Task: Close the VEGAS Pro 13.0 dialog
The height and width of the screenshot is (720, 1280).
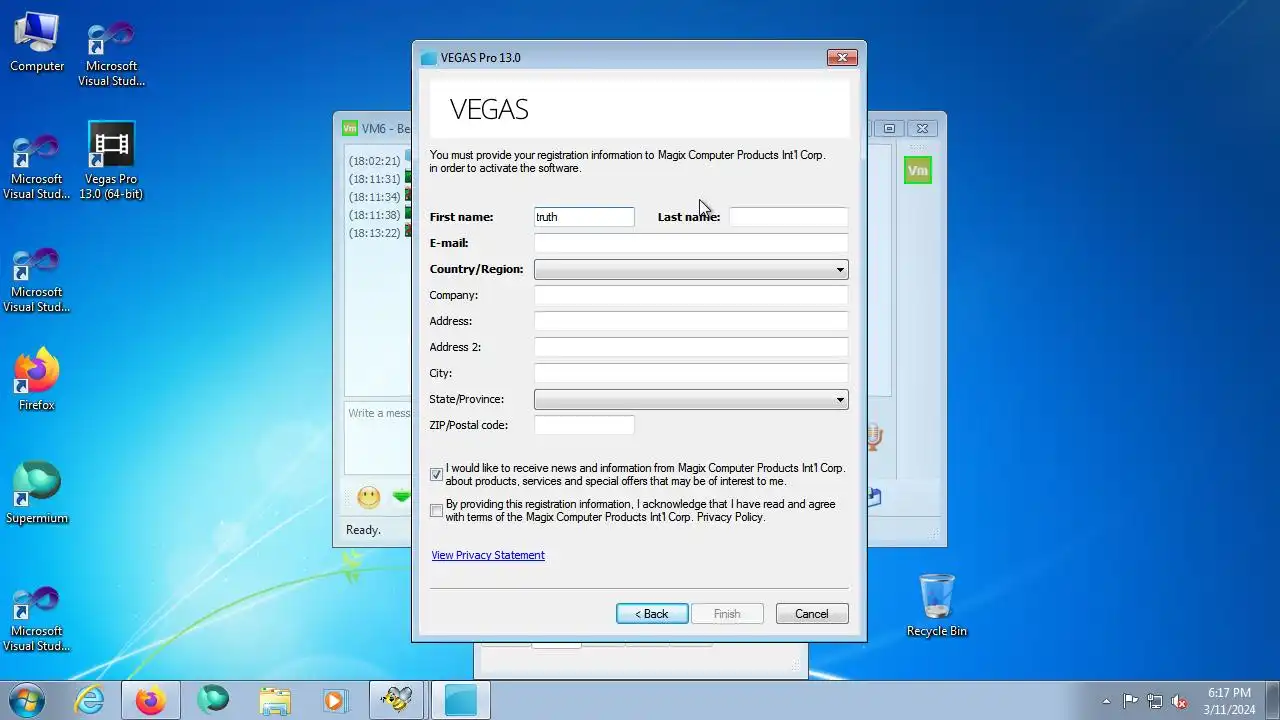Action: (x=842, y=58)
